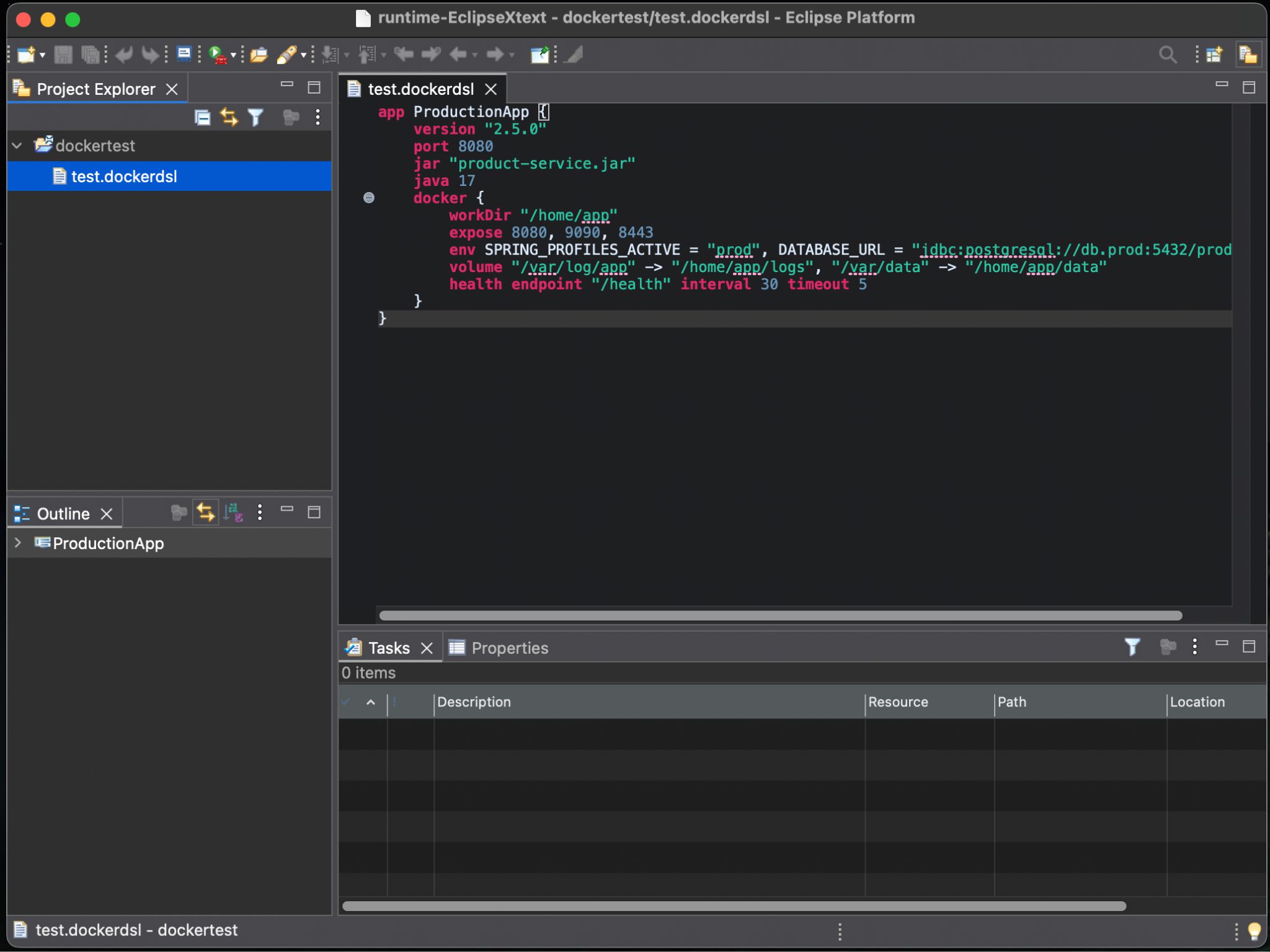Click the Project Explorer filter funnel icon
The height and width of the screenshot is (952, 1270).
(x=255, y=117)
